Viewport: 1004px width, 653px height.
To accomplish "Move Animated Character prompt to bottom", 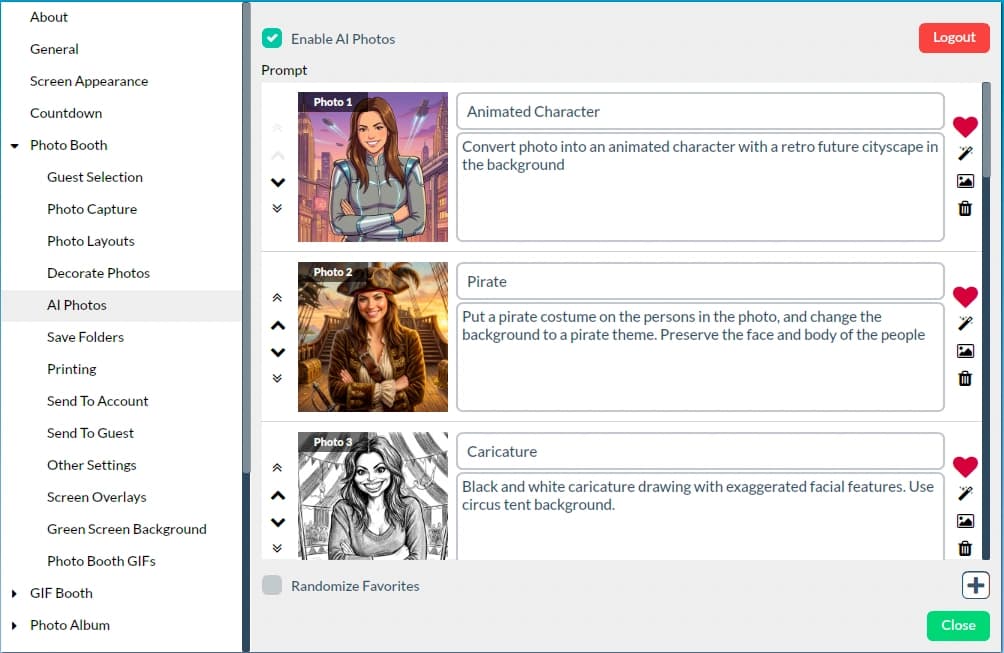I will (277, 208).
